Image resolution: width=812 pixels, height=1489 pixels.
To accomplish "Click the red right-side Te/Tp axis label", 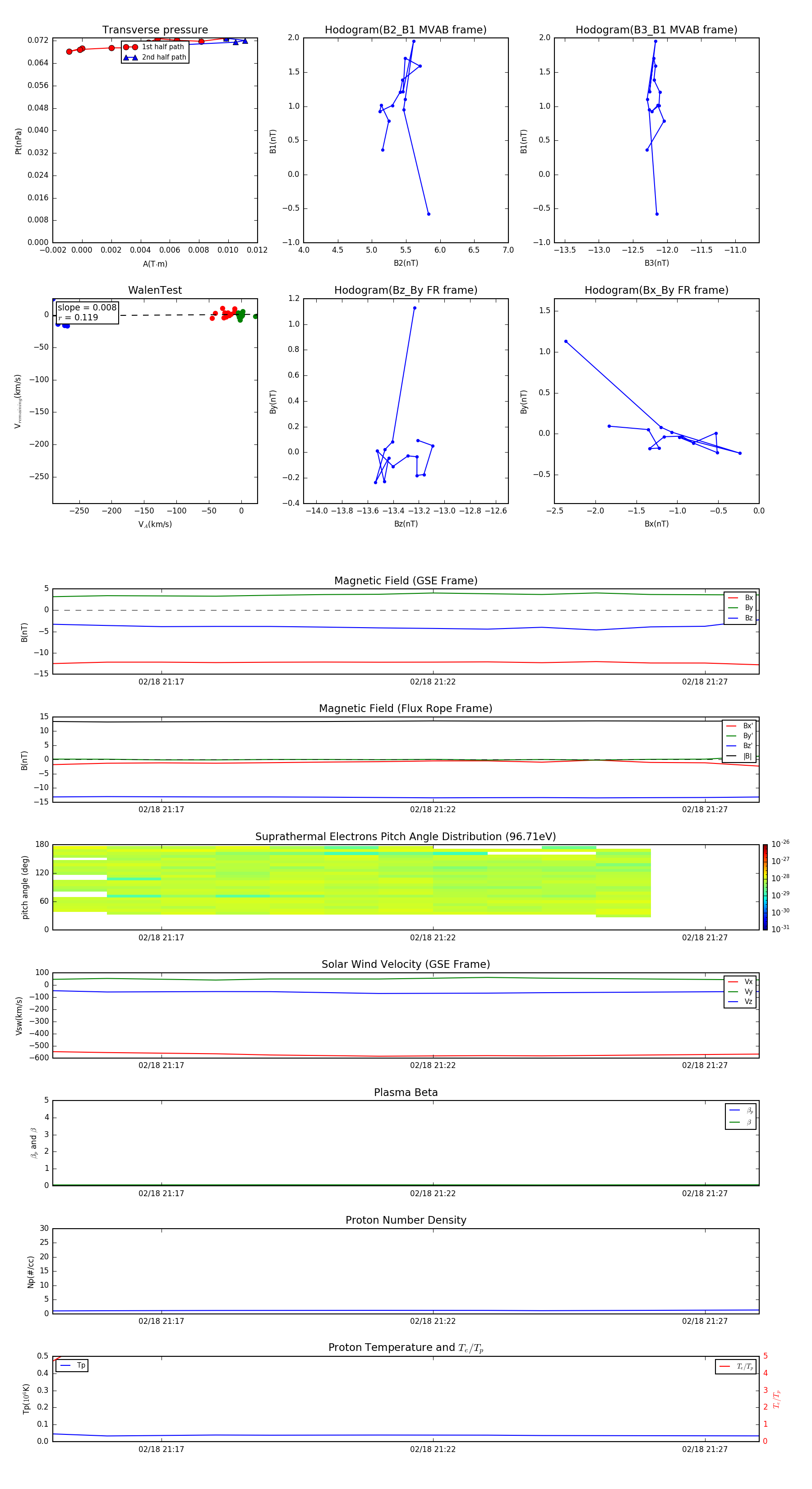I will (x=777, y=1399).
